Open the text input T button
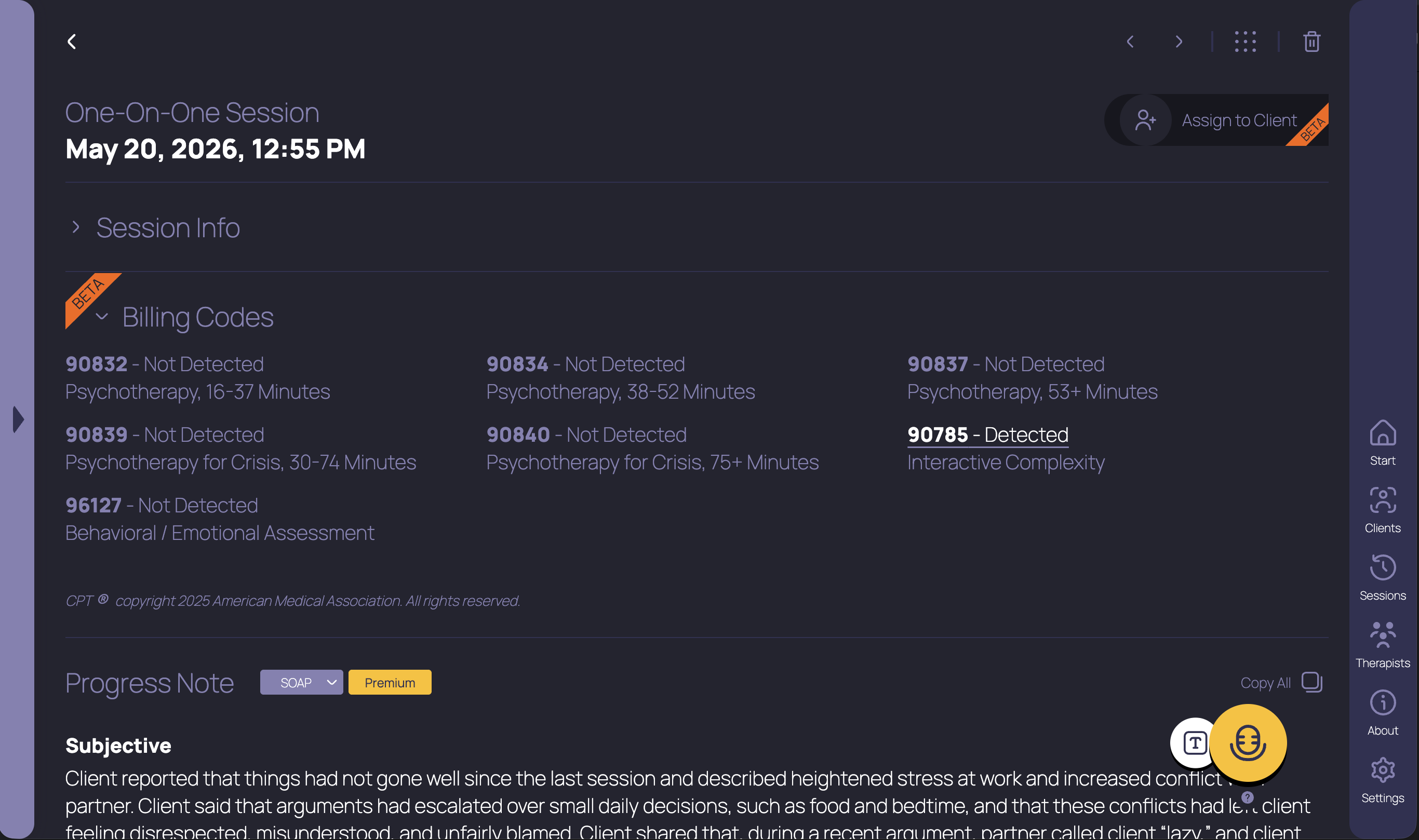The height and width of the screenshot is (840, 1419). click(1194, 742)
